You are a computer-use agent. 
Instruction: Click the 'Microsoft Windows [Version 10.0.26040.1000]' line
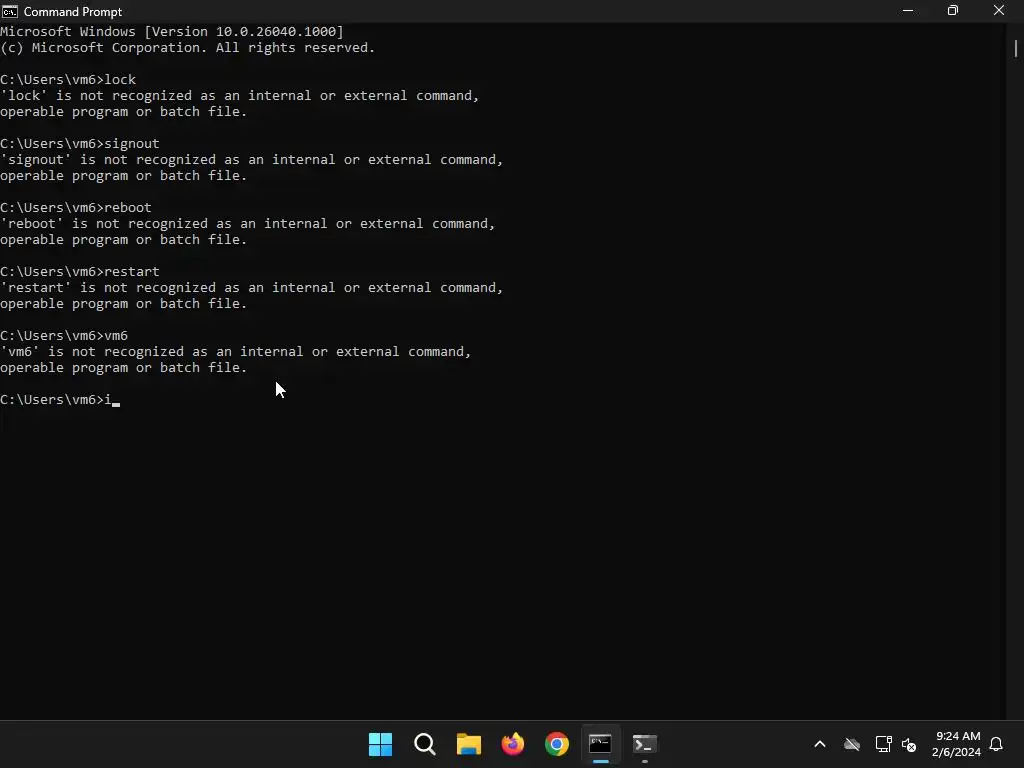[x=172, y=31]
